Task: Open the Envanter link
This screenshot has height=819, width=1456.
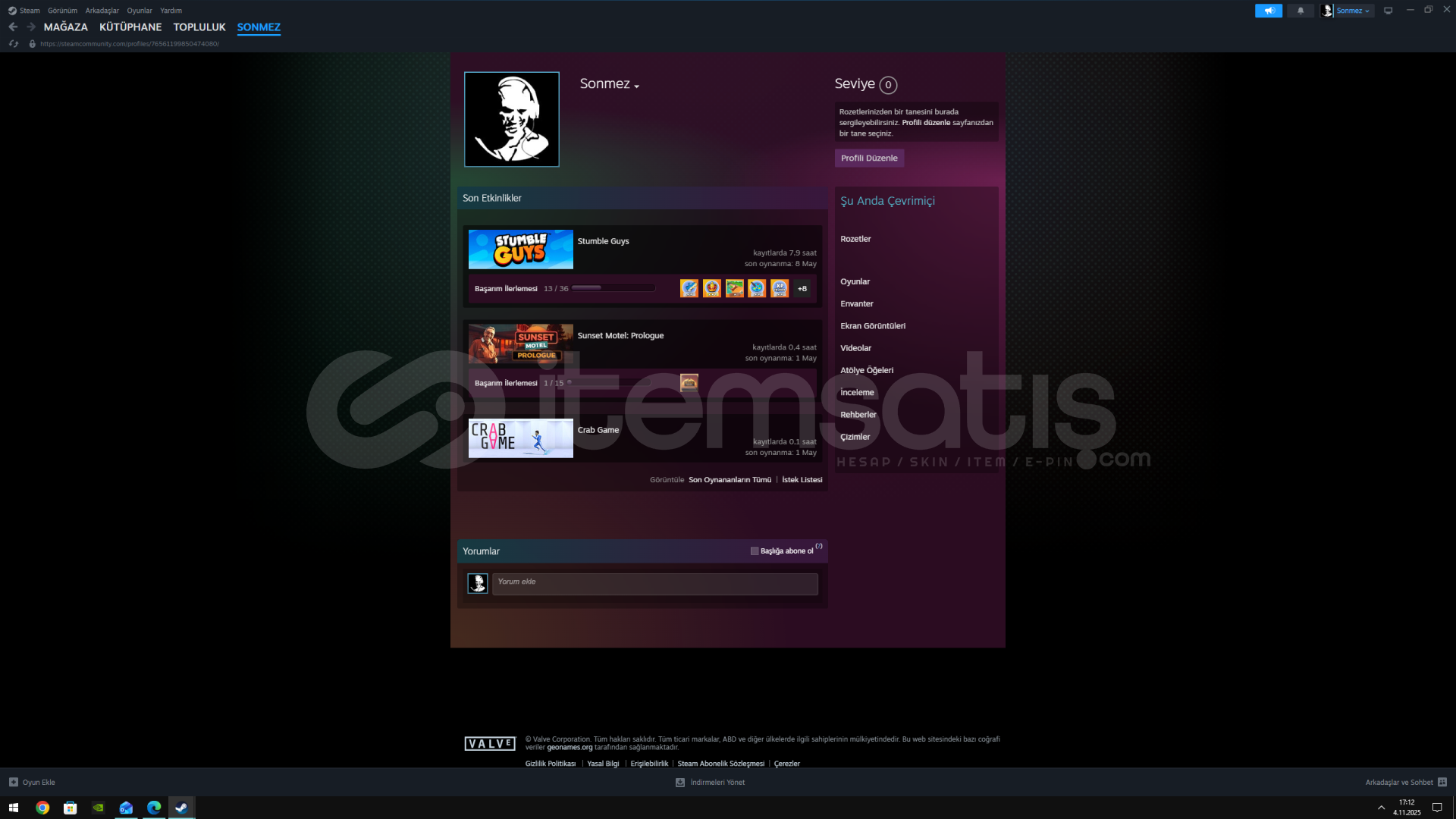Action: [x=856, y=303]
